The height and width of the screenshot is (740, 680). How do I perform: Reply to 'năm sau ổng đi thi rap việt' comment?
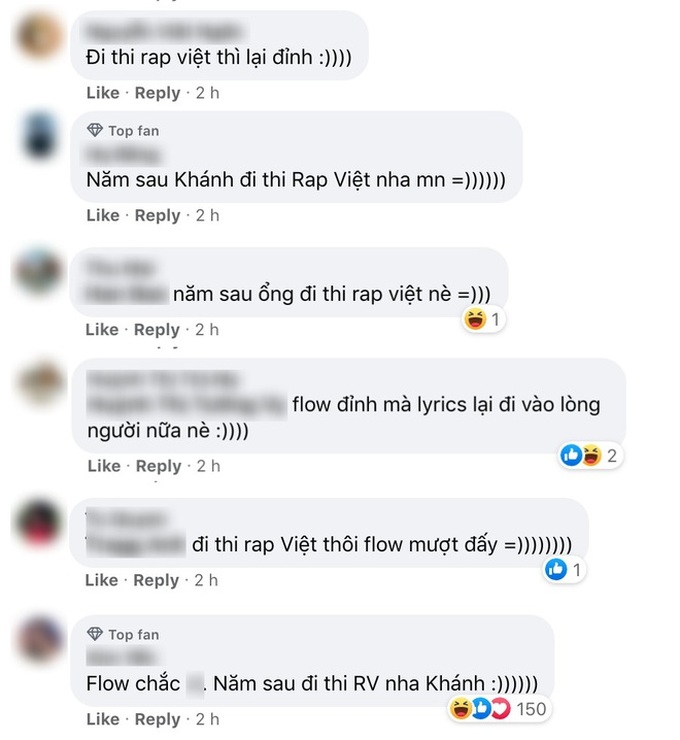[x=157, y=329]
